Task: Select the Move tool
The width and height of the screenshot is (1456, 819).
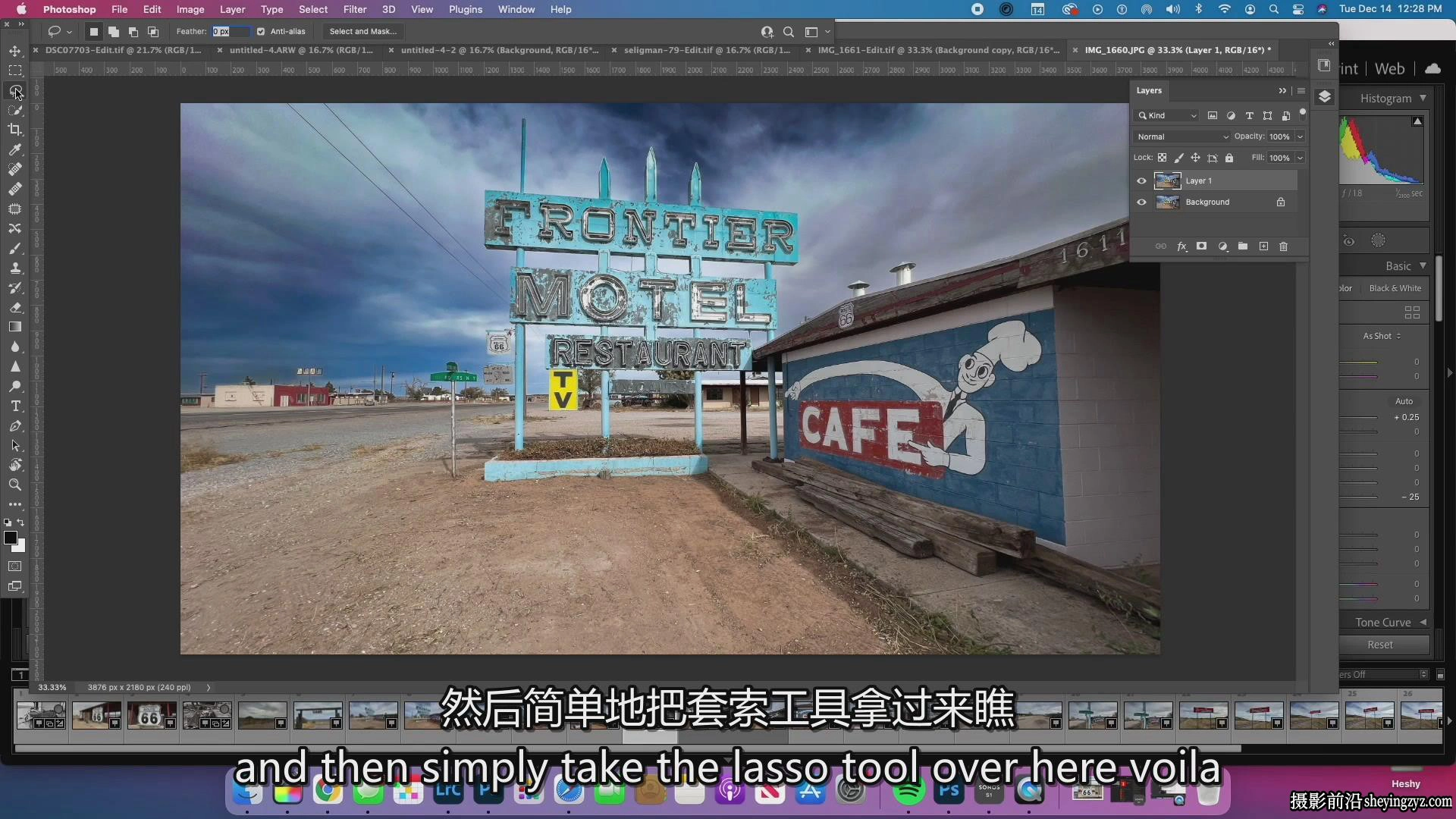Action: point(15,51)
